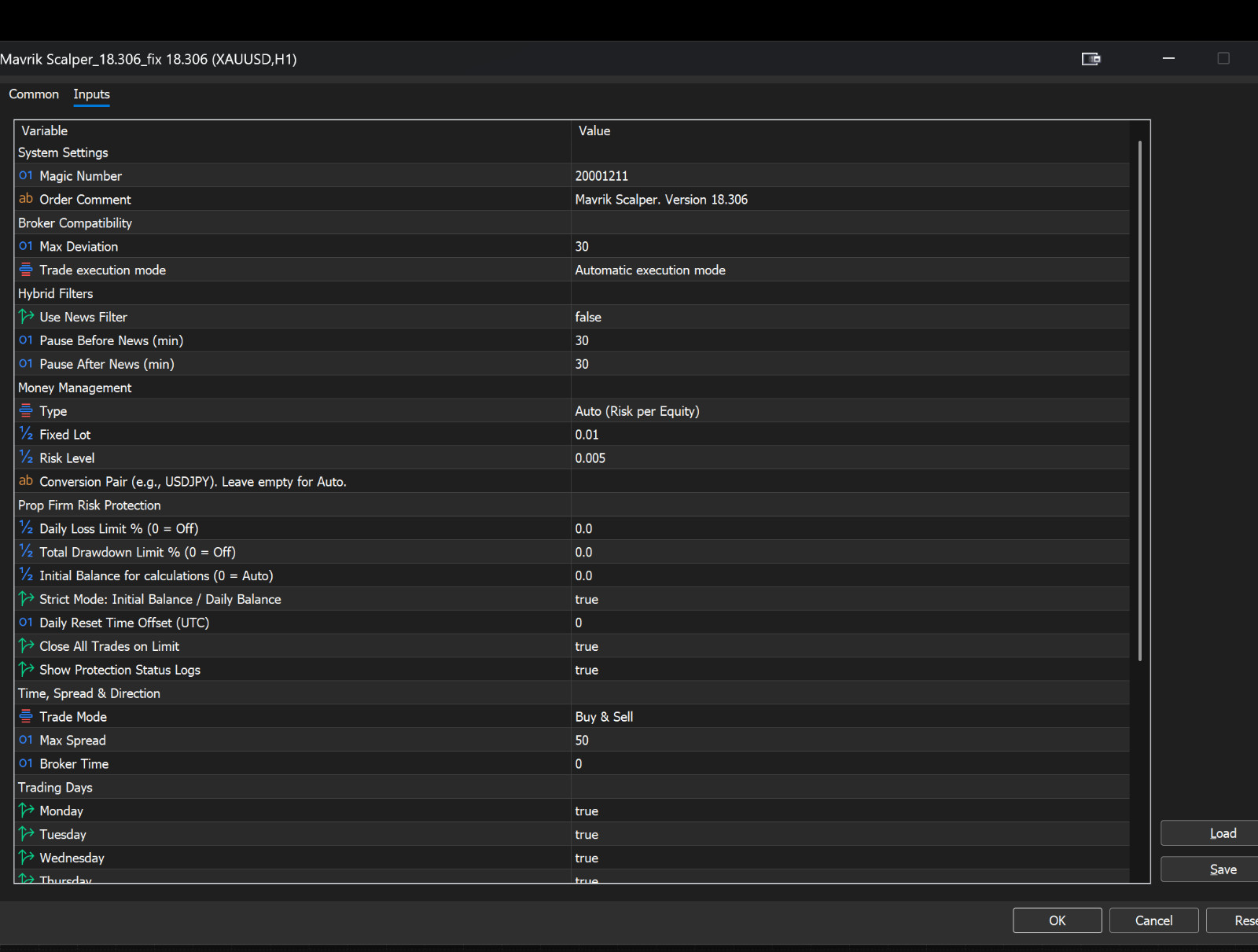Image resolution: width=1258 pixels, height=952 pixels.
Task: Toggle the Monday trading day value
Action: tap(850, 810)
